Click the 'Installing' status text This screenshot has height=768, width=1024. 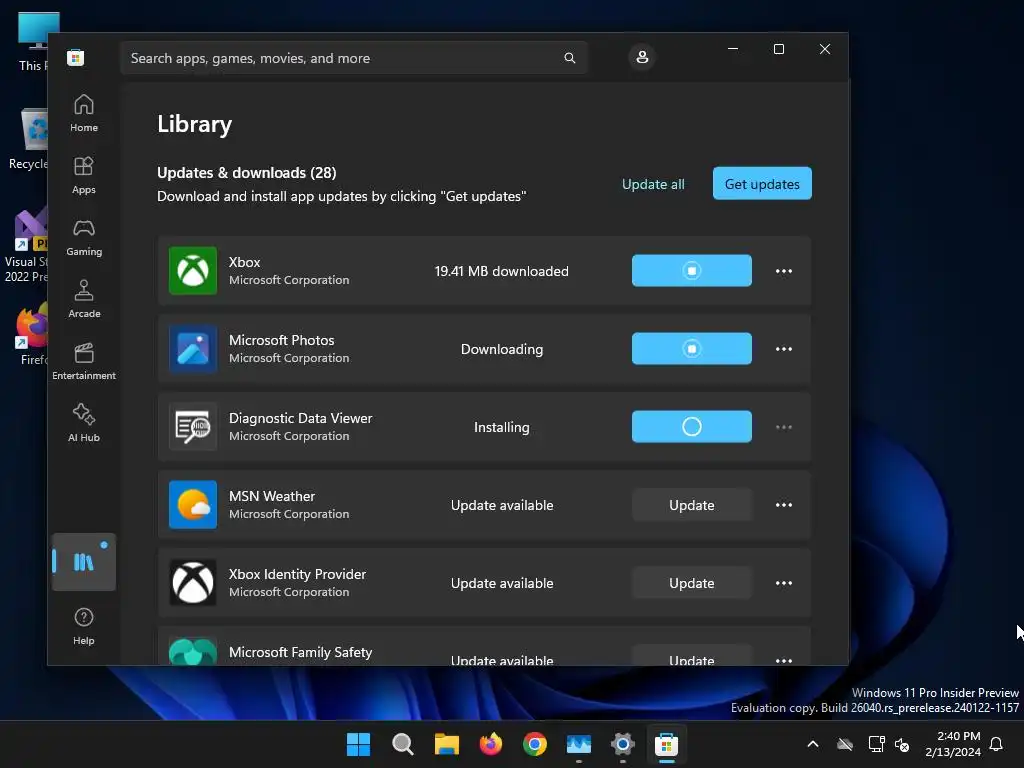coord(502,427)
